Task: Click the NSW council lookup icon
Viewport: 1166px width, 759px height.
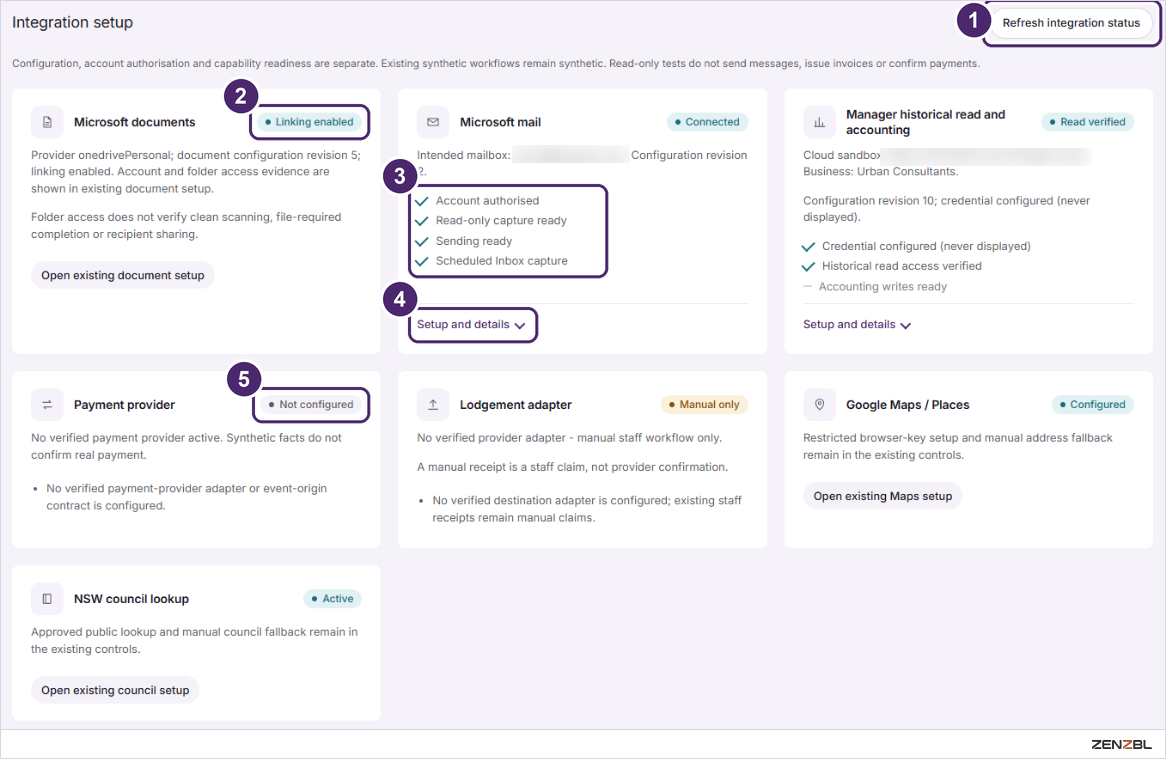Action: coord(47,598)
